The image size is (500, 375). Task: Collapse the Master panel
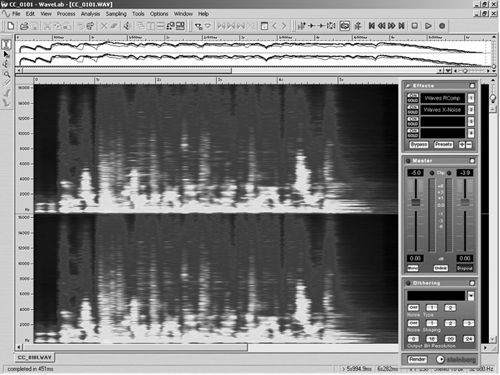pyautogui.click(x=472, y=161)
